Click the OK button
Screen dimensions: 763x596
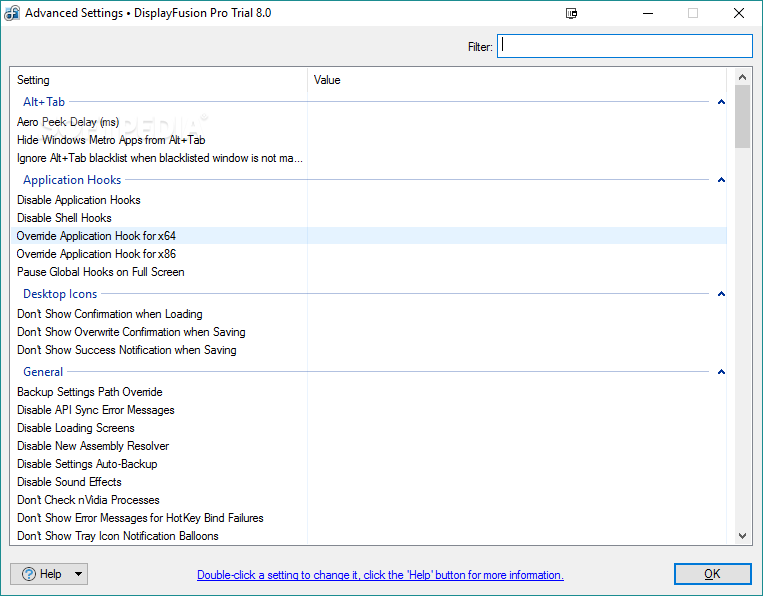tap(712, 574)
